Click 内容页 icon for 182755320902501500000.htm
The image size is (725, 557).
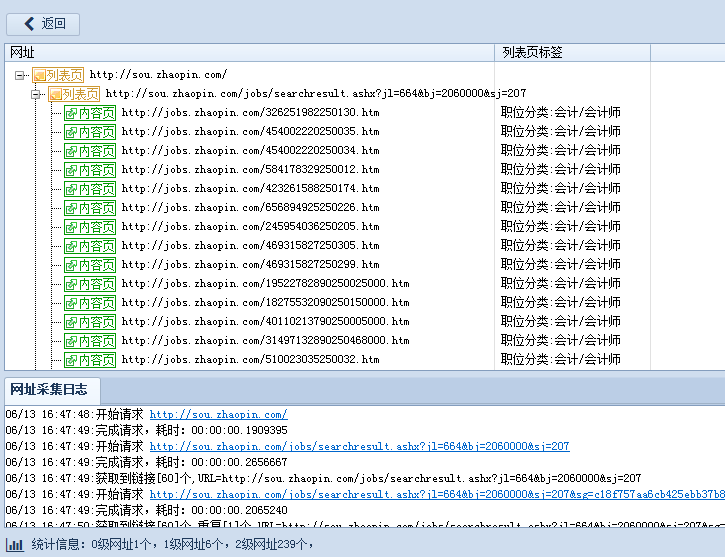(x=90, y=302)
